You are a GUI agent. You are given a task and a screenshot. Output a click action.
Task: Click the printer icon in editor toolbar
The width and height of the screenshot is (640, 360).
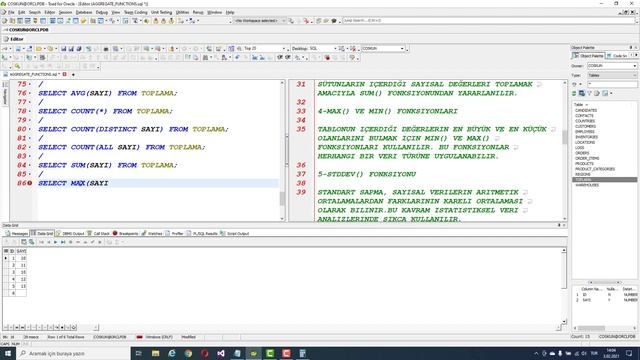106,49
